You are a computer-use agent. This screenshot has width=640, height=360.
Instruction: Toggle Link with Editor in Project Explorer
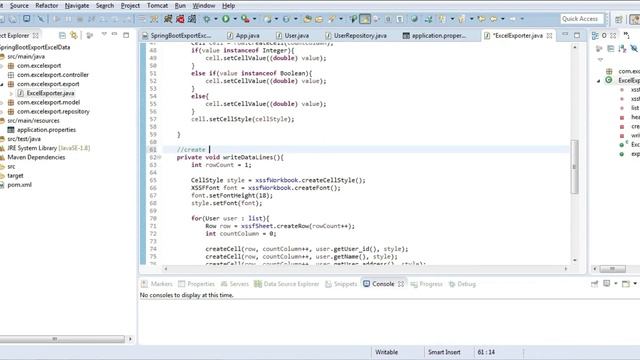coord(74,36)
